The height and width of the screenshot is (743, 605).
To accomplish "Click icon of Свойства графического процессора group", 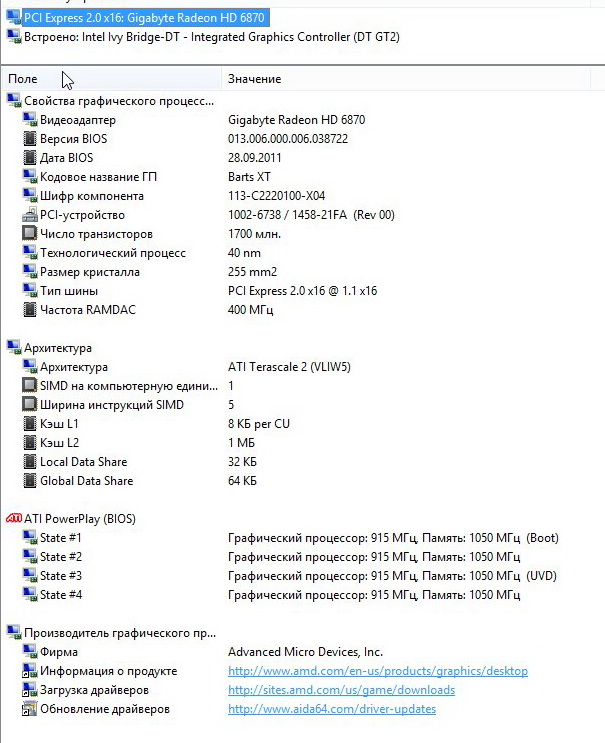I will tap(14, 100).
